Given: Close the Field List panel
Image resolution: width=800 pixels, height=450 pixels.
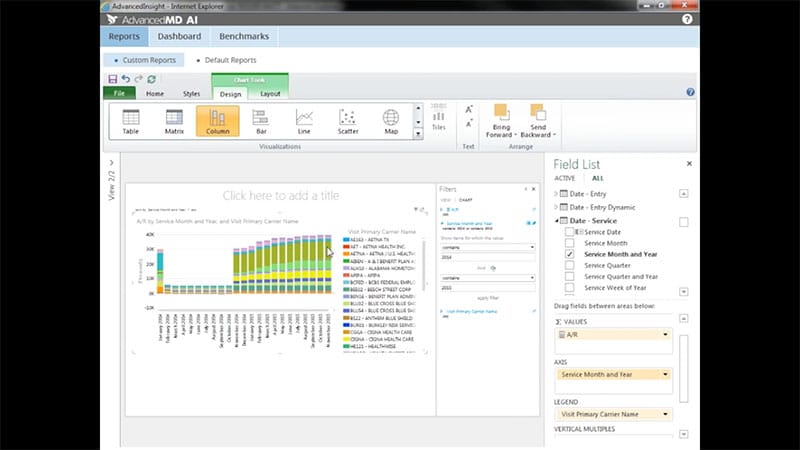Looking at the screenshot, I should click(x=689, y=164).
